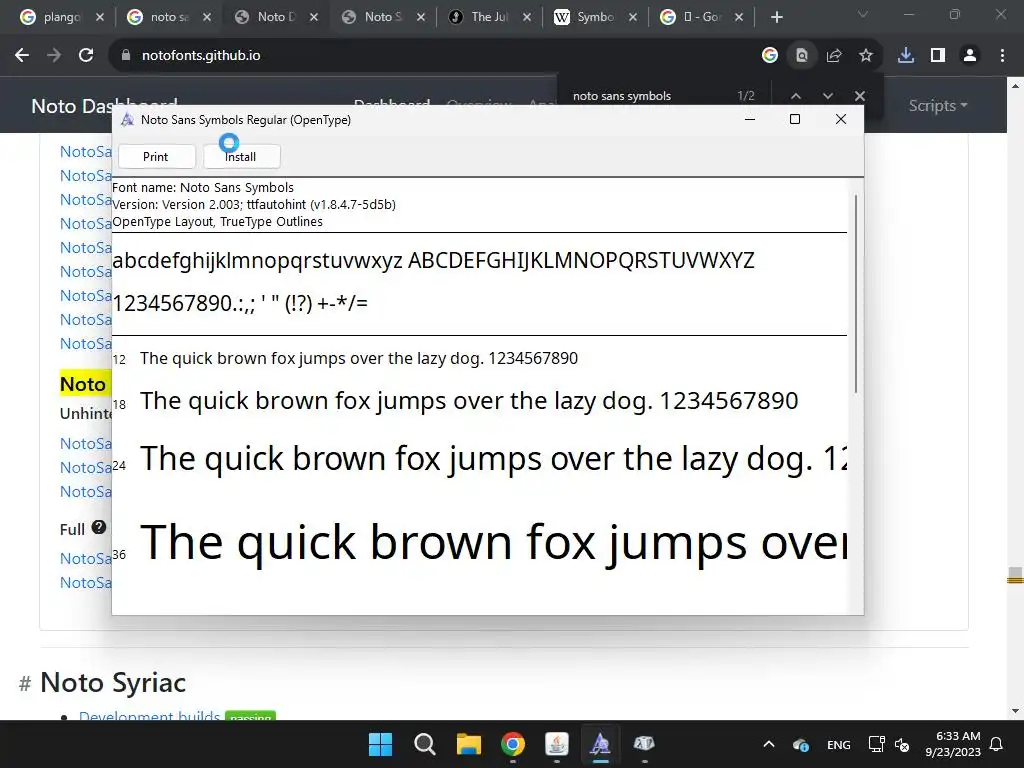Click the Noto Syriac heading anchor '#'
Screen dimensions: 1024x768
(x=25, y=683)
